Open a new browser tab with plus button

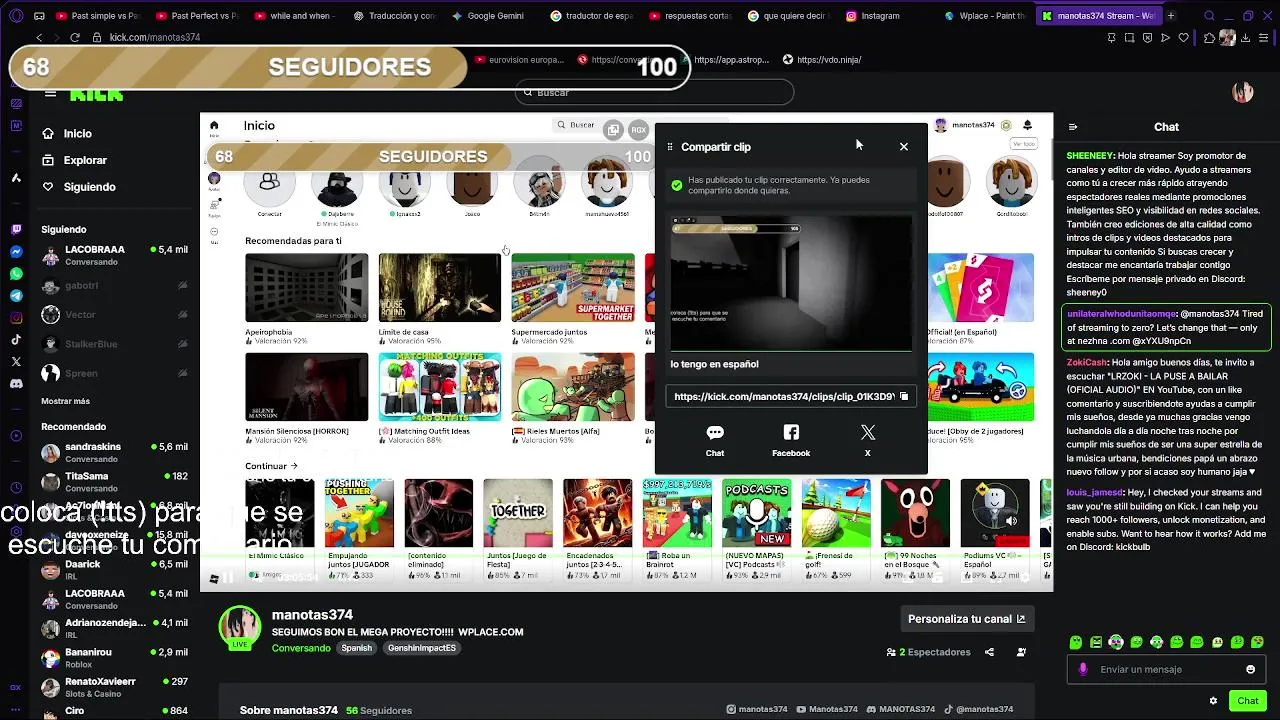tap(1171, 16)
